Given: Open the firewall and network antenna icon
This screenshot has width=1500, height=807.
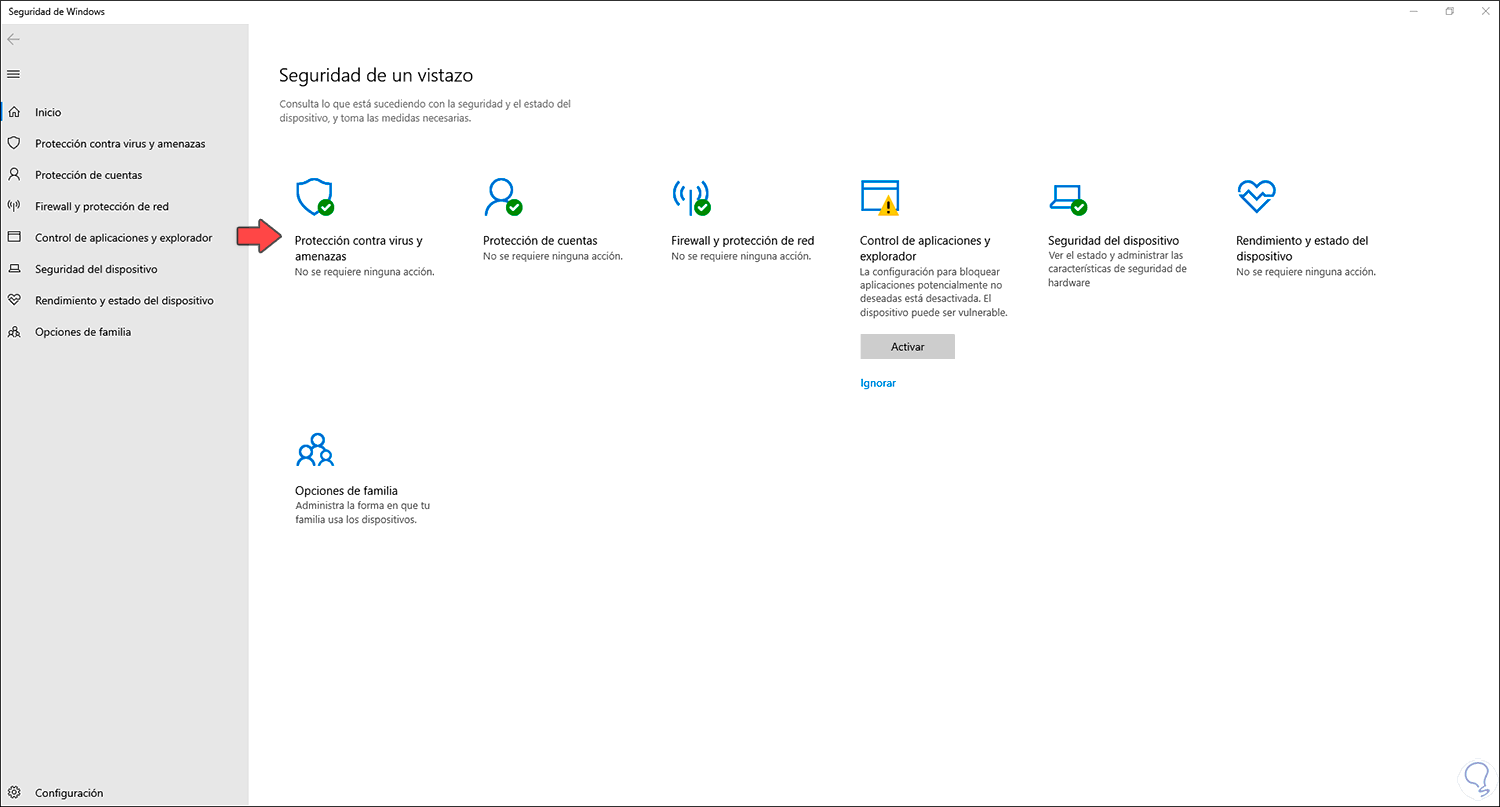Looking at the screenshot, I should point(690,196).
